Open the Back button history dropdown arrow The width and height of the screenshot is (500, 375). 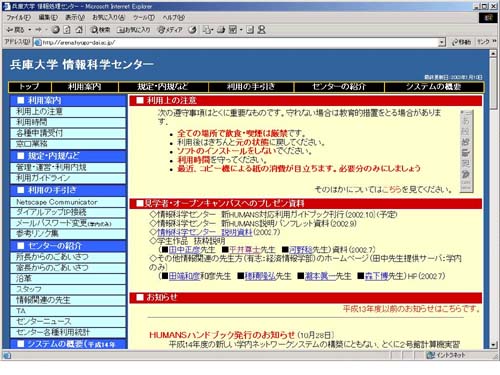30,30
